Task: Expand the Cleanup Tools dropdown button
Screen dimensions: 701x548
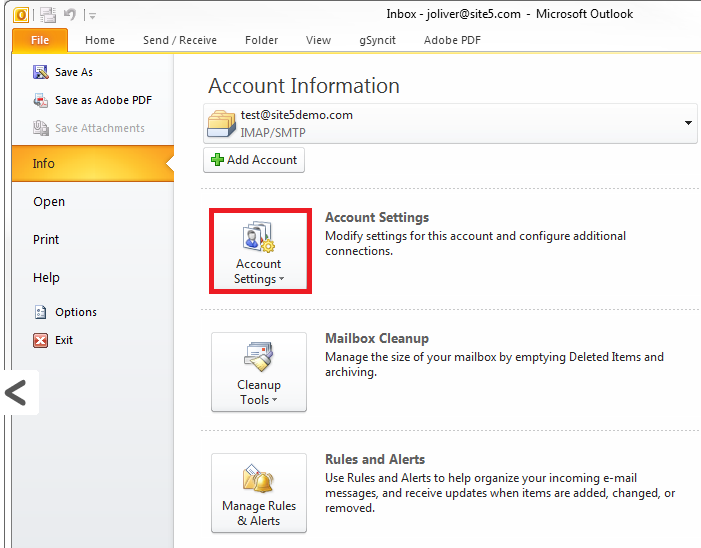Action: coord(258,372)
